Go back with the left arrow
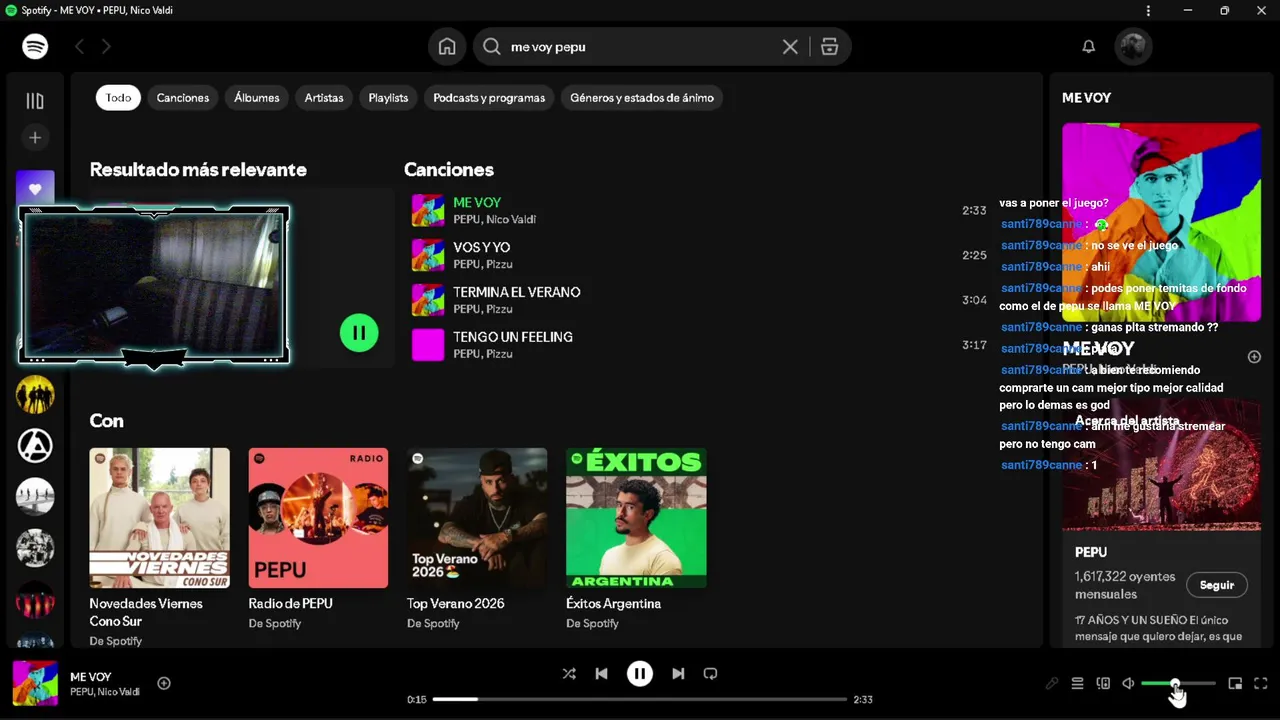 coord(79,46)
